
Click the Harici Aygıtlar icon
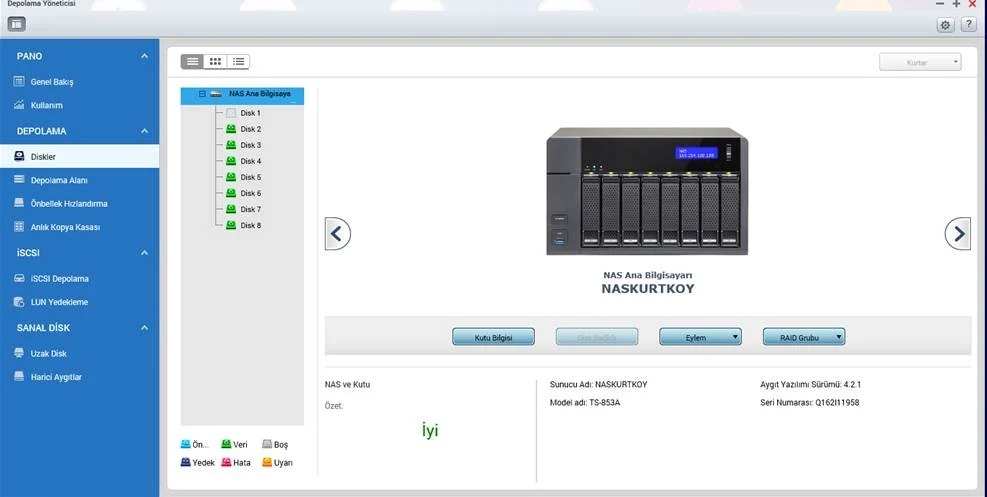coord(19,377)
